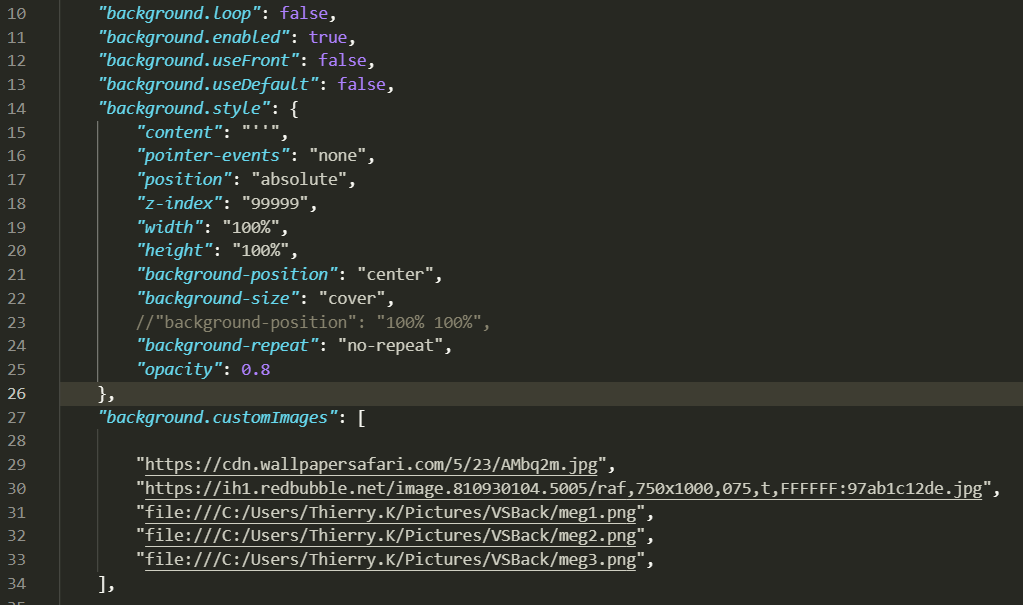Screen dimensions: 1023x605
Task: Open the meg1.png file link
Action: (390, 512)
